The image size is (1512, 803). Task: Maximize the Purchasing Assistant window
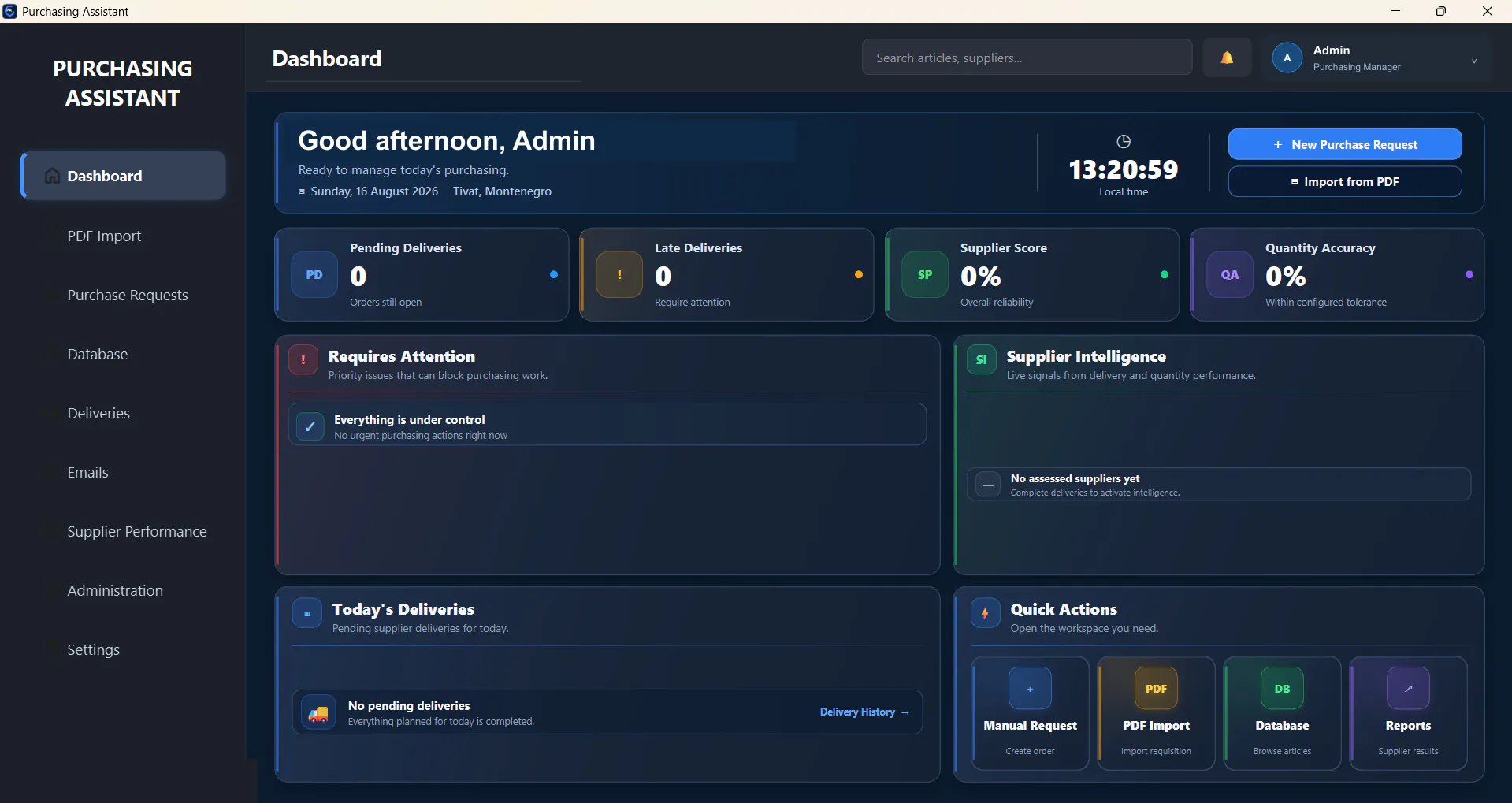1441,11
